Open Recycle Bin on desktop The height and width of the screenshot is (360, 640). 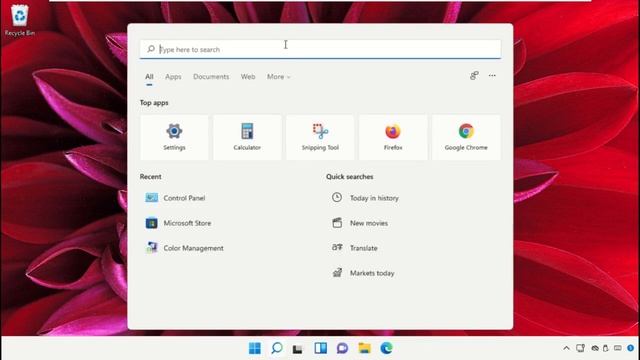(20, 20)
